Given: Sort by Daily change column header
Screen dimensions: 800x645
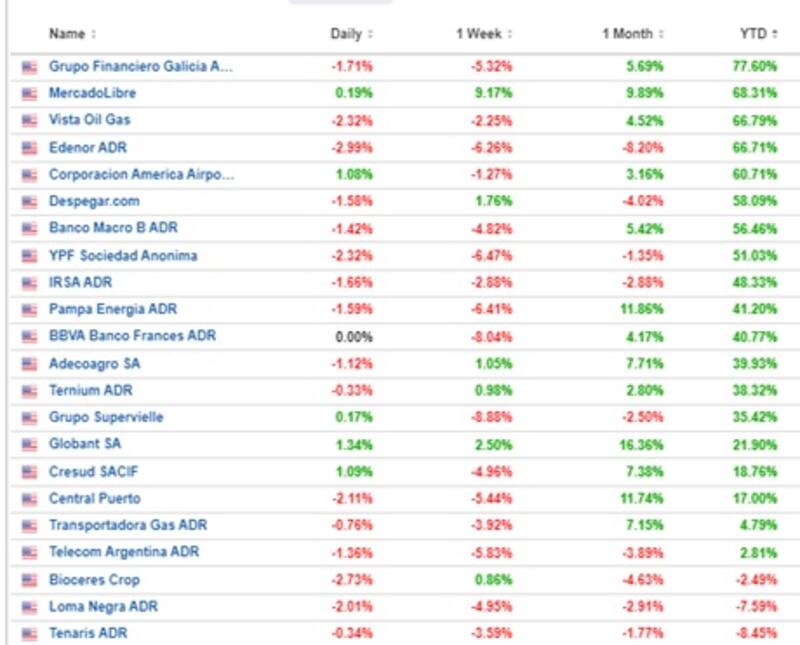Looking at the screenshot, I should [x=351, y=34].
